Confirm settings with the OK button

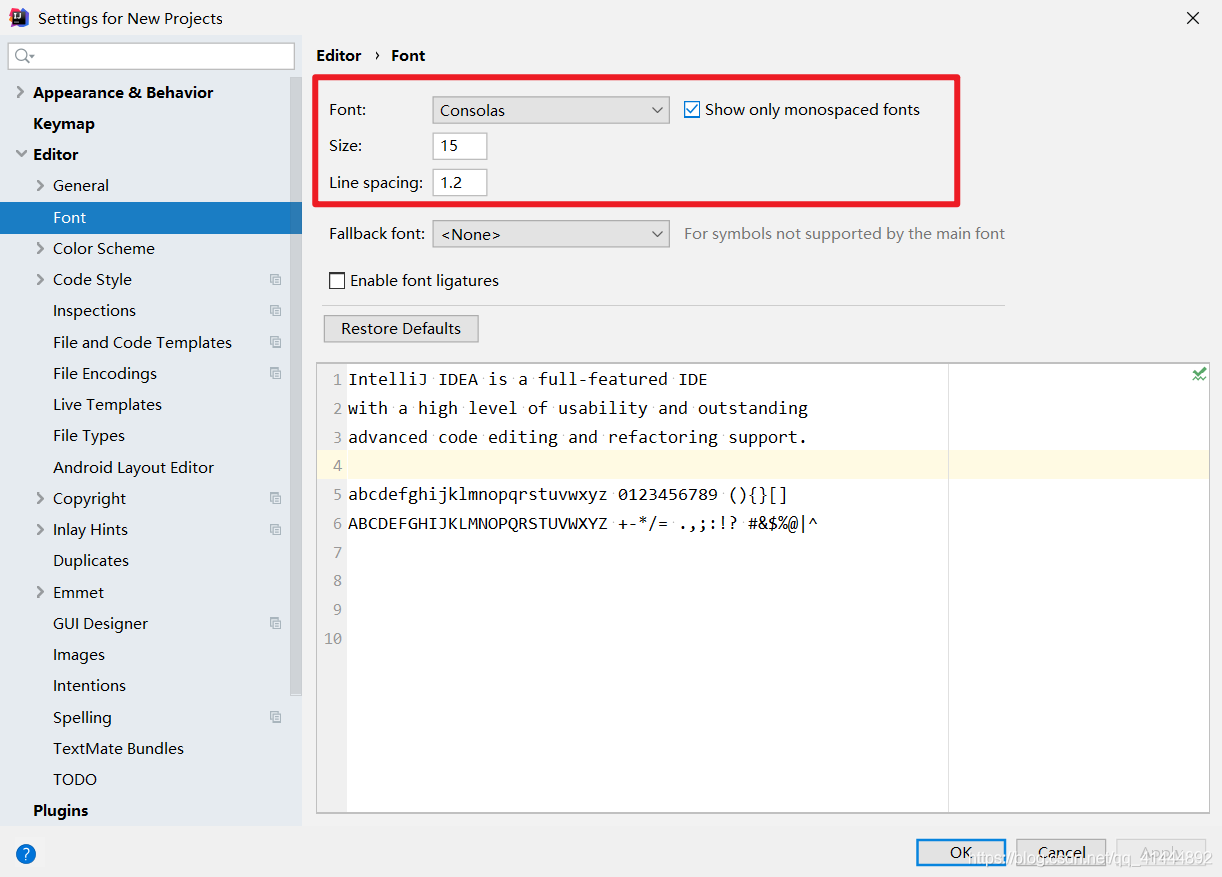tap(961, 852)
